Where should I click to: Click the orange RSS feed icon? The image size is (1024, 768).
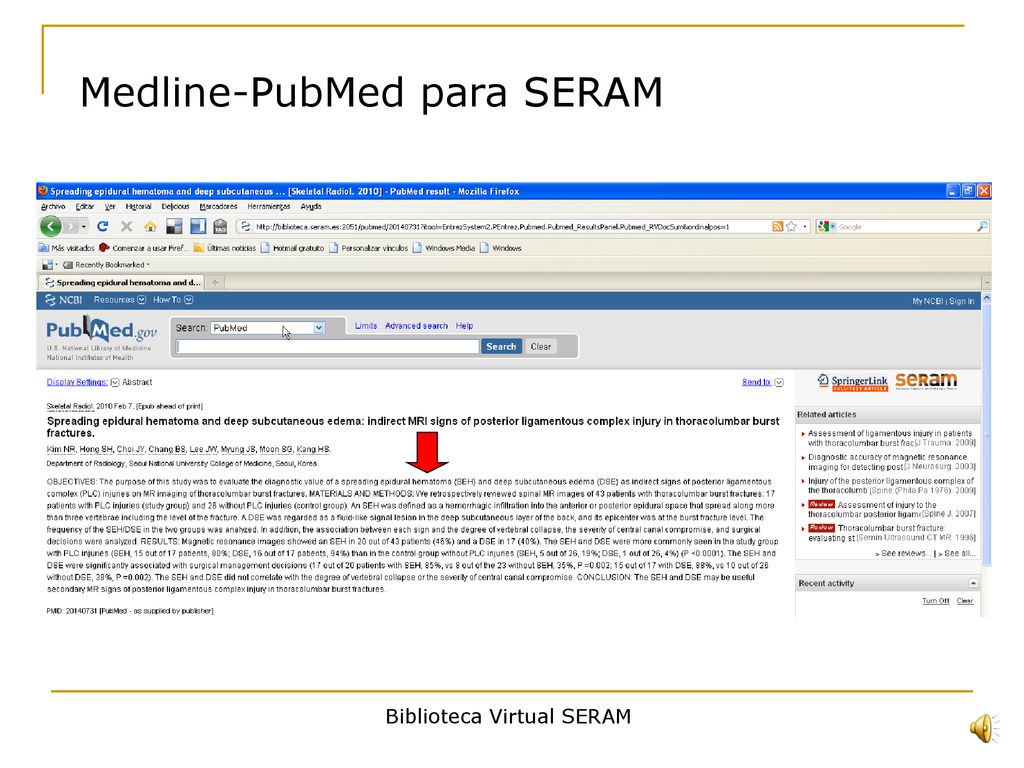777,227
